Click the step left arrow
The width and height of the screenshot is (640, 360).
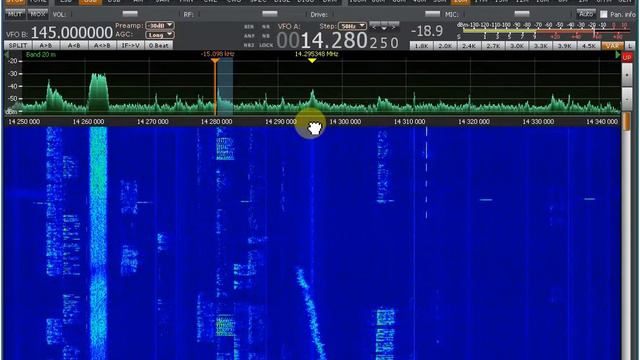coord(374,27)
